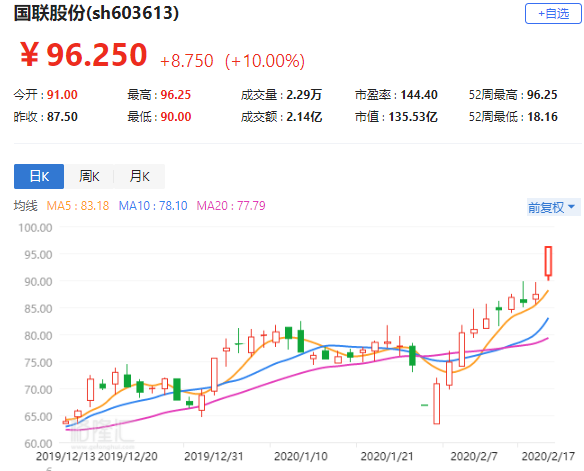Click x-axis date label 2020/1/10

301,456
